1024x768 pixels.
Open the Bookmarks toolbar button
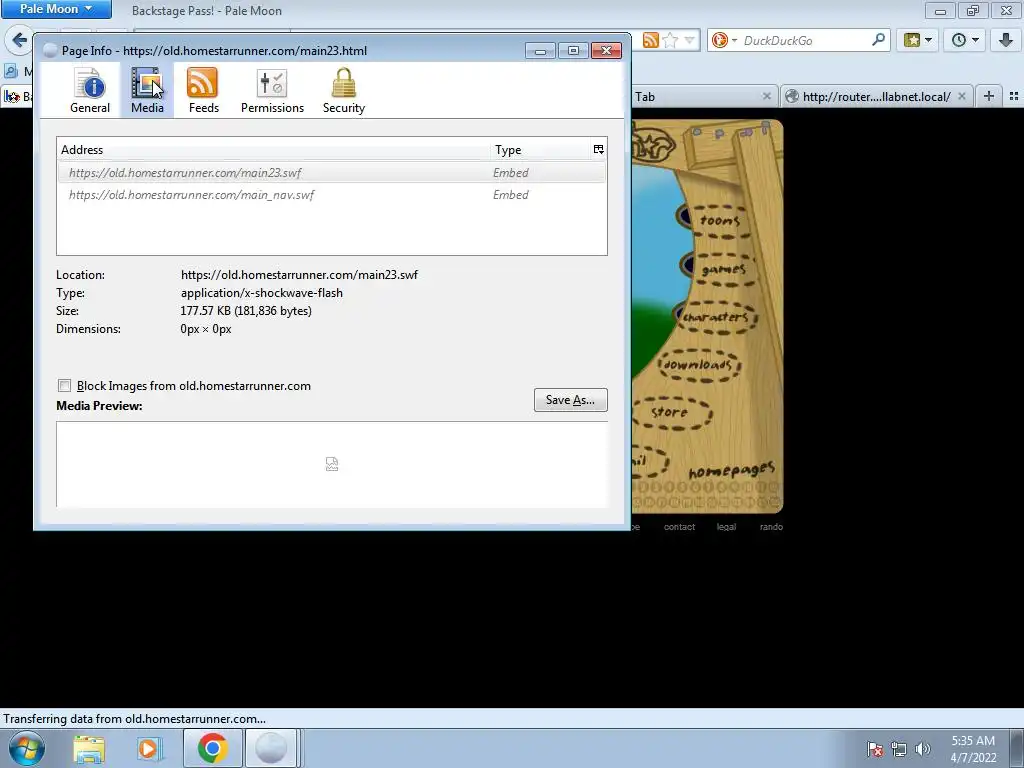coord(918,40)
